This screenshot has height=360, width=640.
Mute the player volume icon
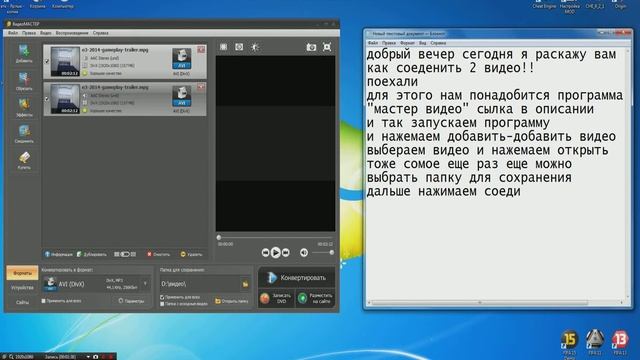click(x=304, y=253)
